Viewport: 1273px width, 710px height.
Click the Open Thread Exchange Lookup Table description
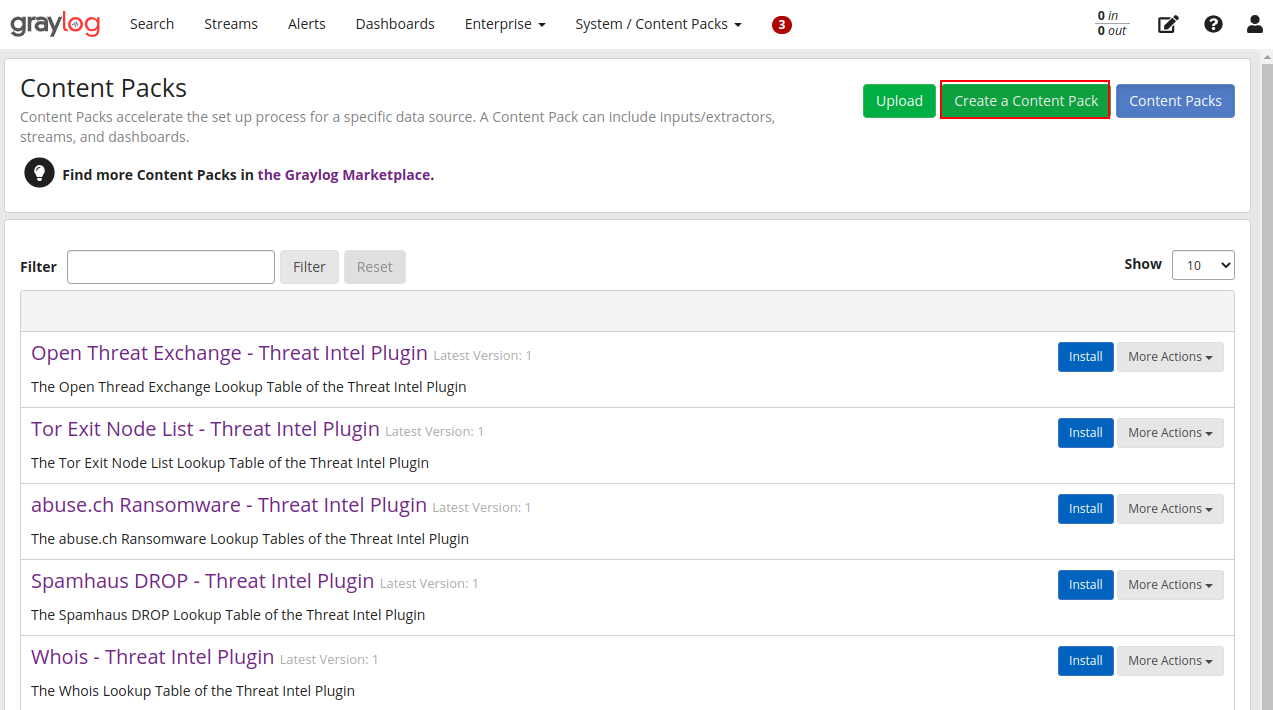click(249, 387)
